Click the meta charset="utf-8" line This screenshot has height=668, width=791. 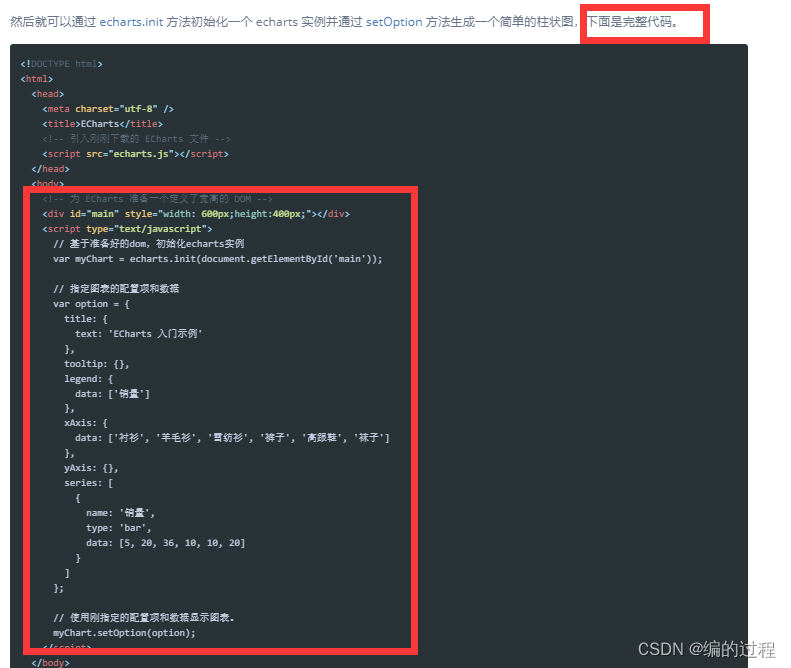108,109
